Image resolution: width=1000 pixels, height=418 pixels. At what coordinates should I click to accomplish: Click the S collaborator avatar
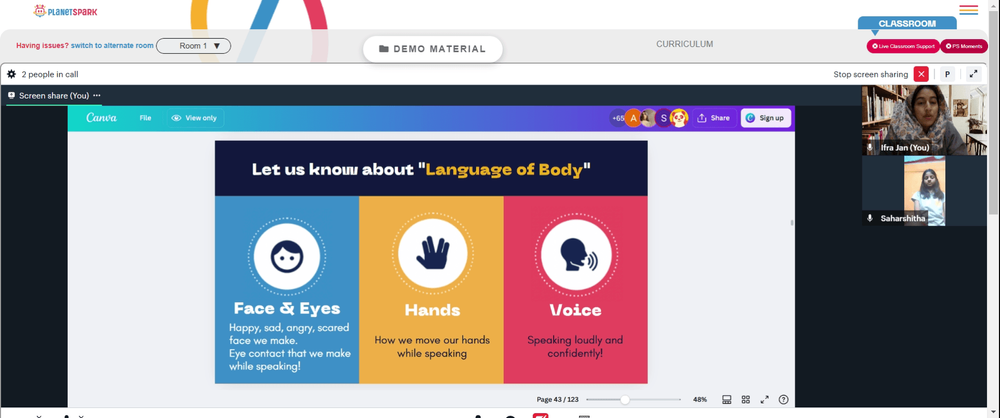[664, 118]
